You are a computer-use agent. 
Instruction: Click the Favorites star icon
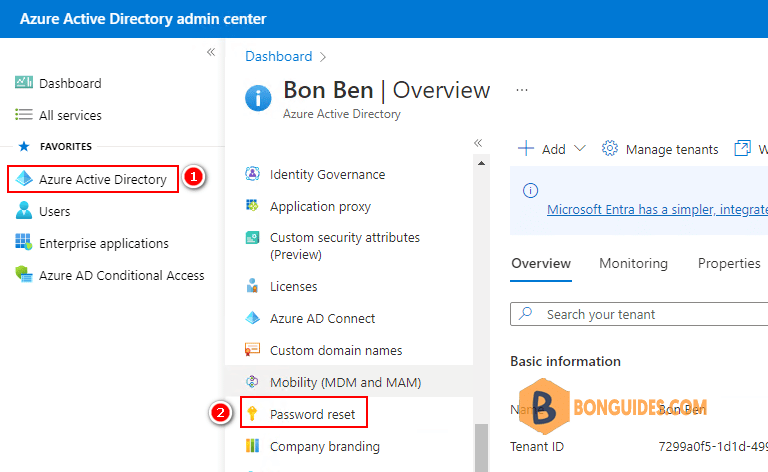(x=24, y=146)
